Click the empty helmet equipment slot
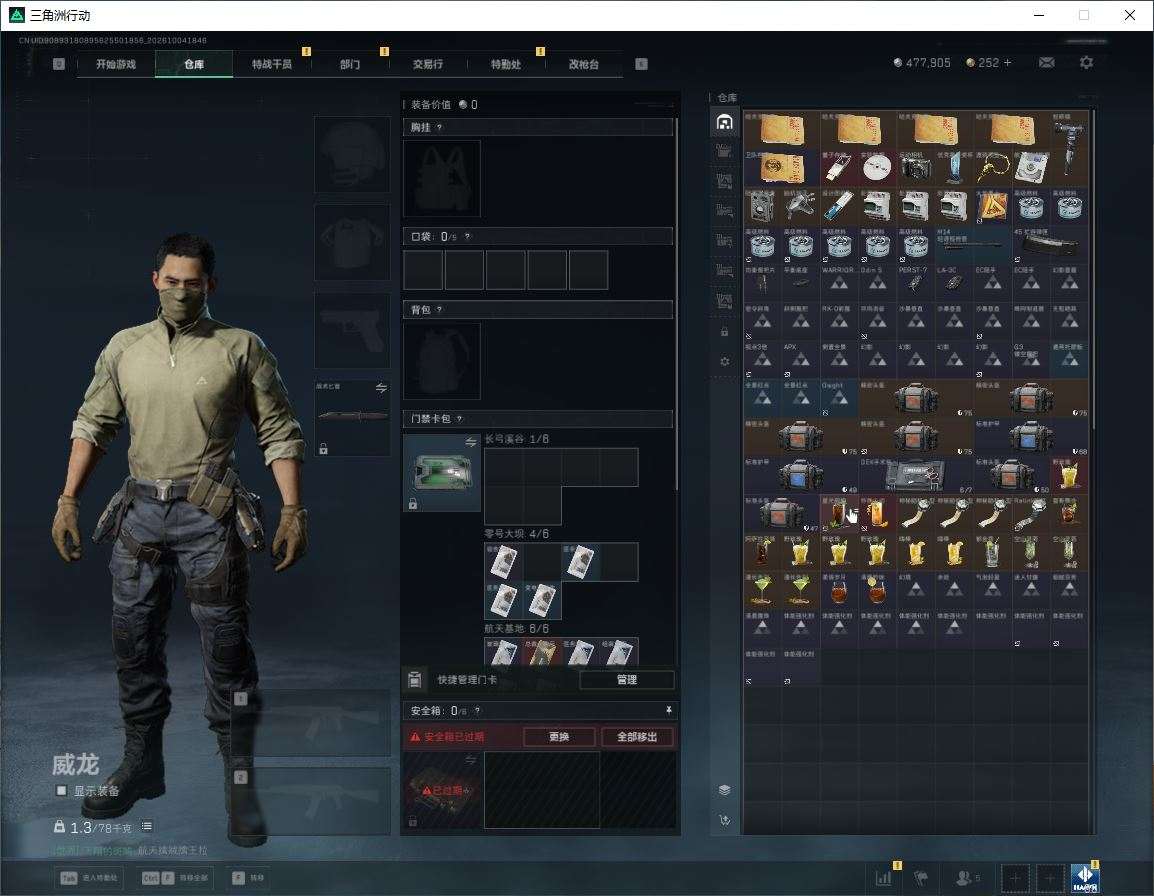 pos(353,154)
